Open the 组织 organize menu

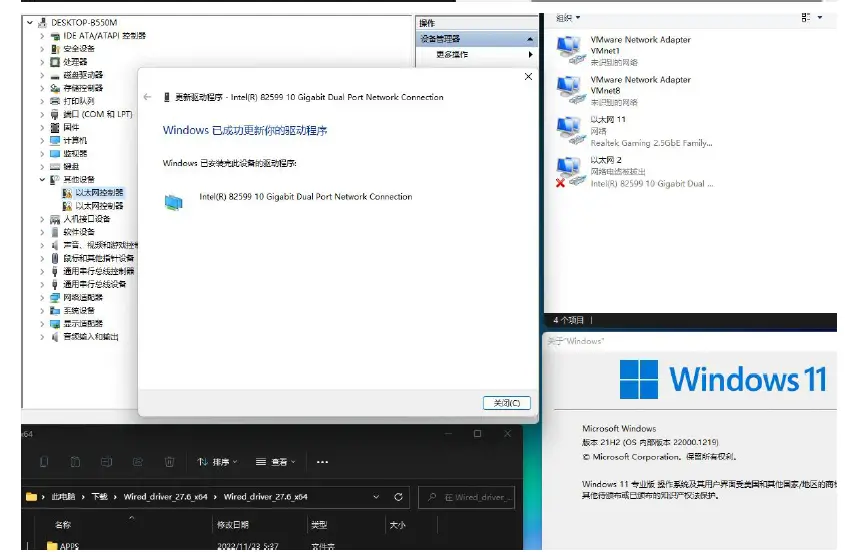coord(567,18)
